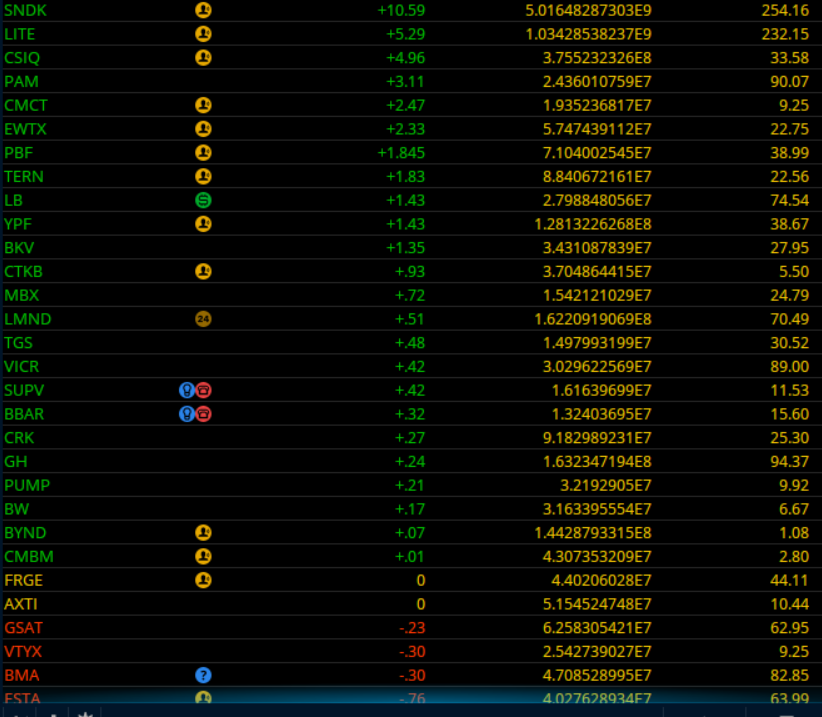Image resolution: width=822 pixels, height=717 pixels.
Task: Select the PAM ticker
Action: [x=21, y=82]
